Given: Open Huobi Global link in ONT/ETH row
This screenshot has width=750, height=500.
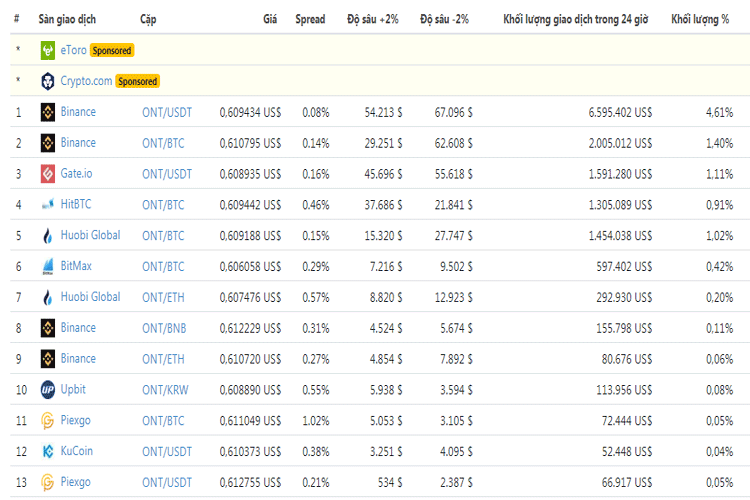Looking at the screenshot, I should point(90,297).
